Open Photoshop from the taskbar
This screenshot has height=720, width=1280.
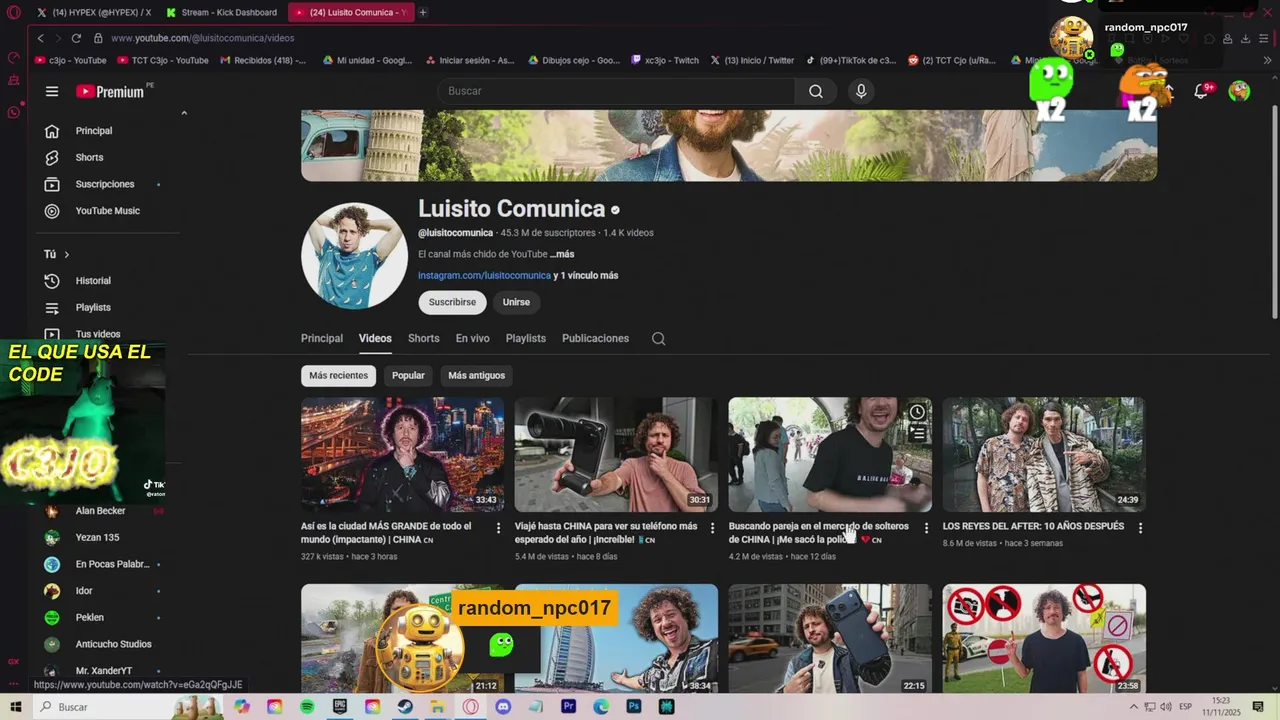click(x=633, y=707)
